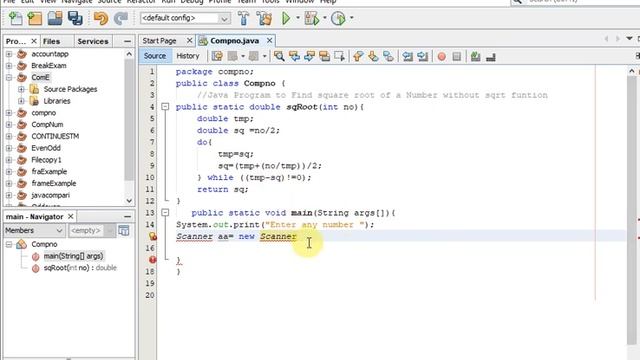This screenshot has width=640, height=360.
Task: Click the New Project toolbar icon
Action: pyautogui.click(x=35, y=18)
